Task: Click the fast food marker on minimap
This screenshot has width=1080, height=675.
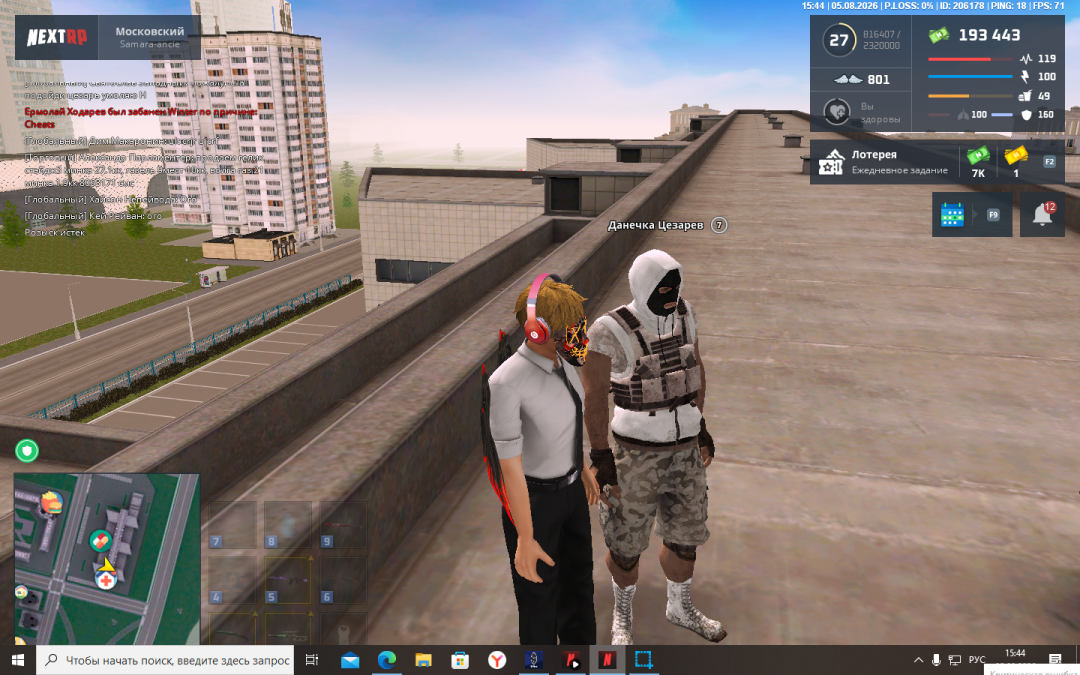Action: tap(52, 503)
